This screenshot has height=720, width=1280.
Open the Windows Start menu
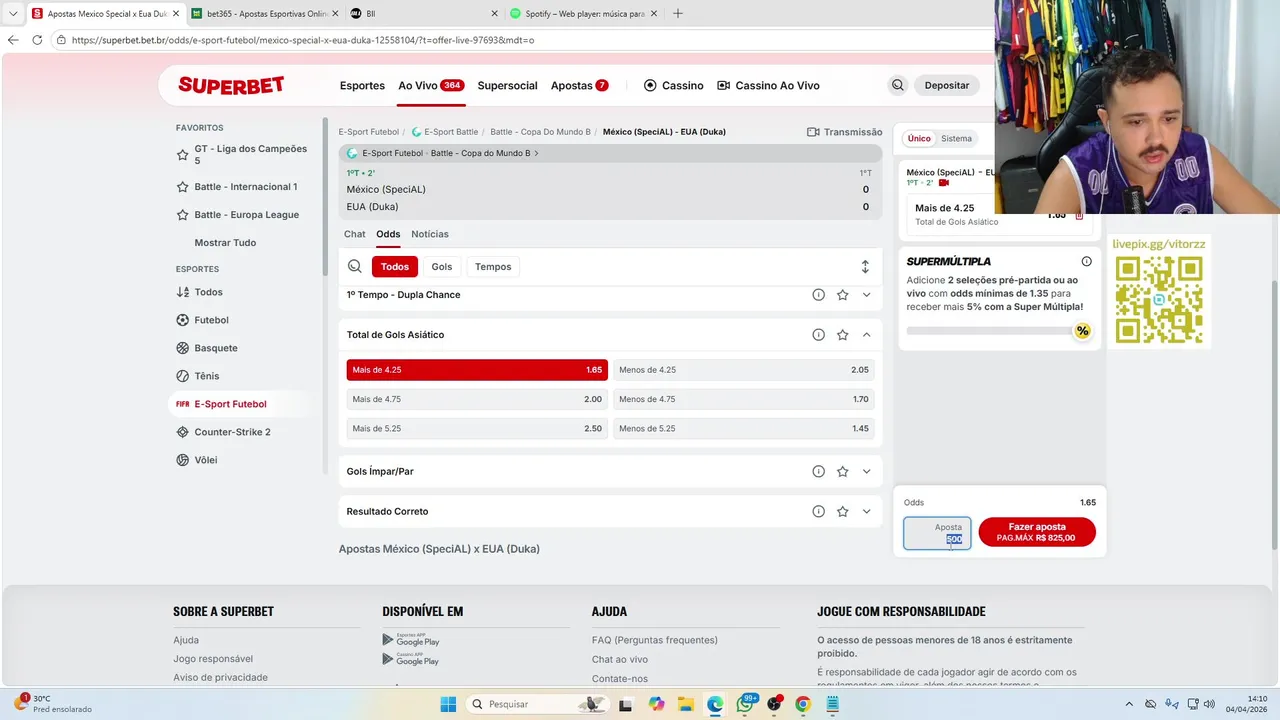448,704
